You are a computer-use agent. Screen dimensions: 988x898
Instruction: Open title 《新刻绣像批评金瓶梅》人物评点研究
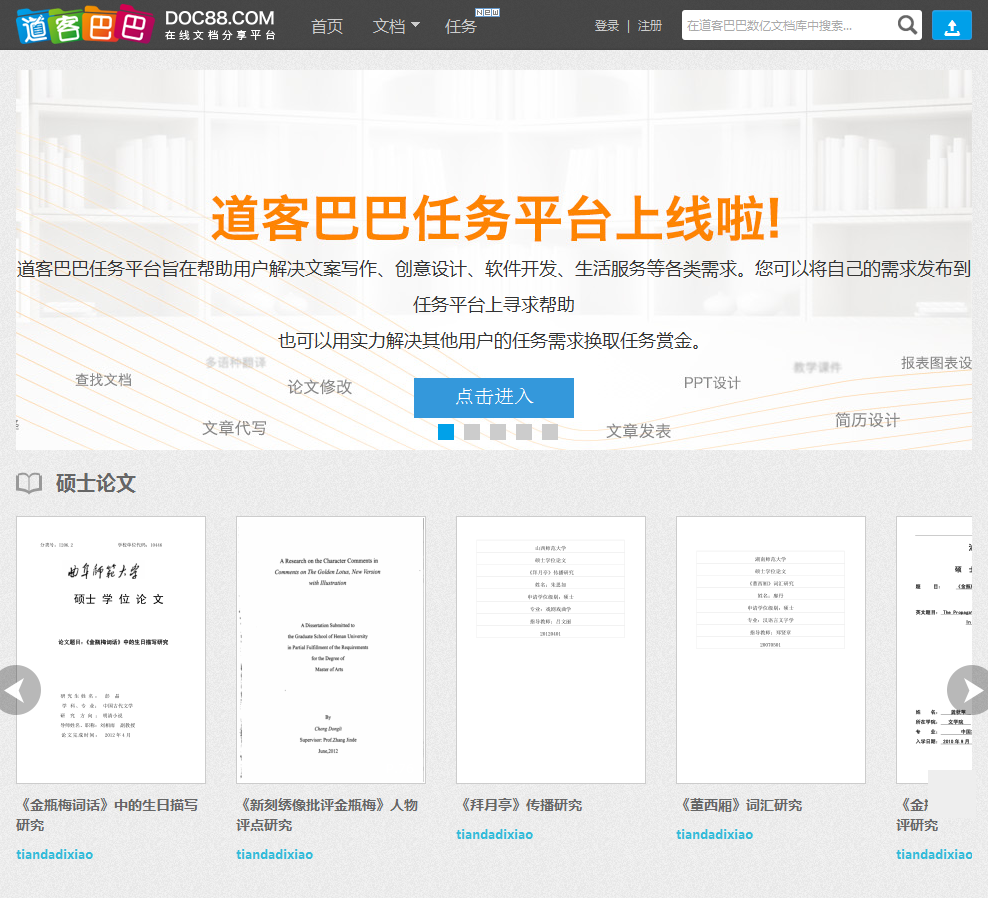point(328,815)
